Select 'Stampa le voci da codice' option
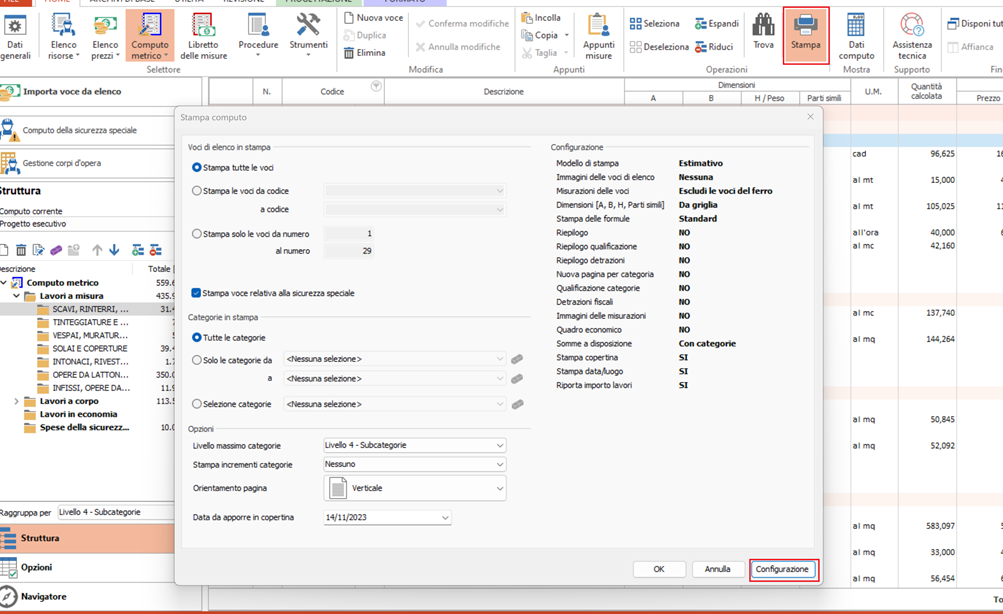 coord(197,191)
